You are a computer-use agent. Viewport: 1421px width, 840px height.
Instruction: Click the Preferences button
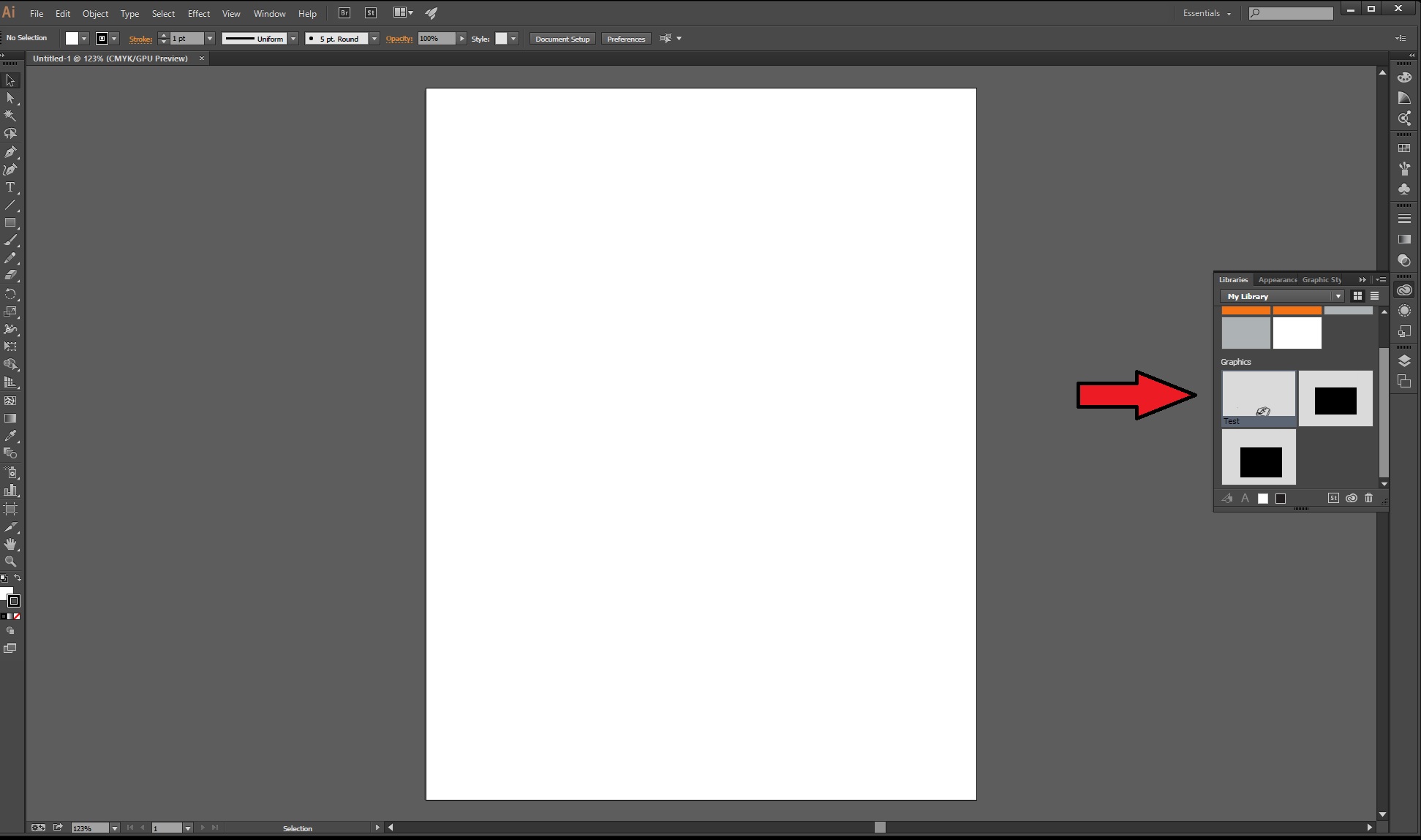[x=626, y=39]
